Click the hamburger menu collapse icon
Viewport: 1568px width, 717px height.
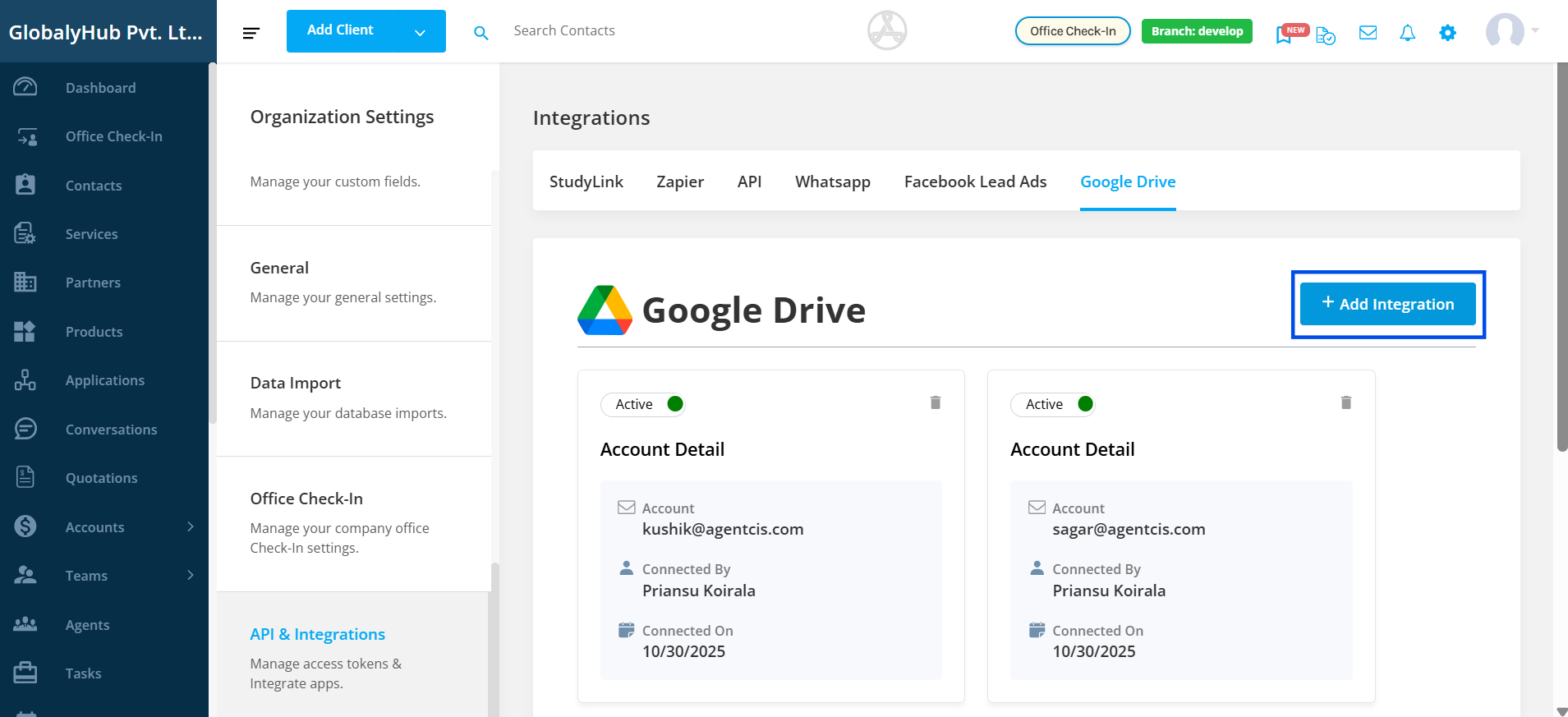251,33
